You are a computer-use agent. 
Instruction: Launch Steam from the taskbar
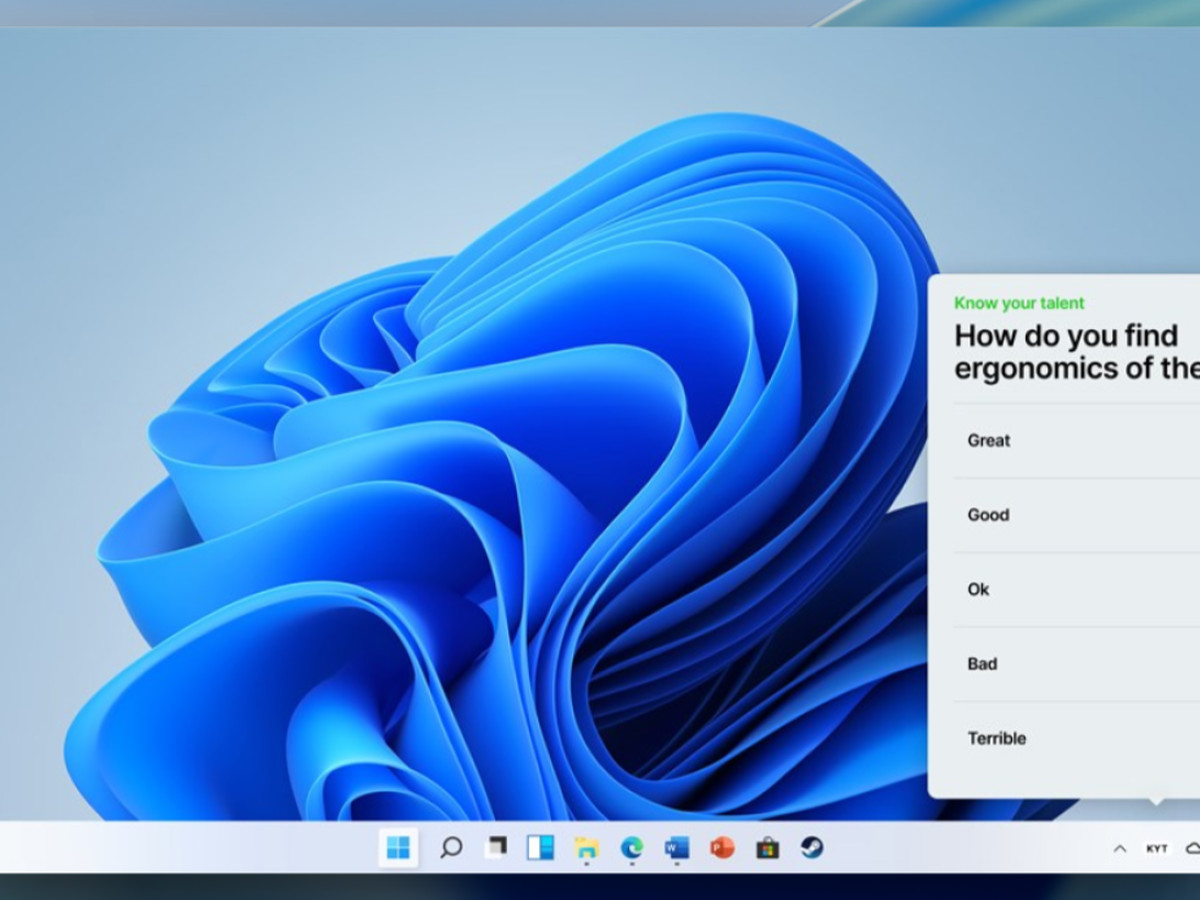click(x=812, y=848)
